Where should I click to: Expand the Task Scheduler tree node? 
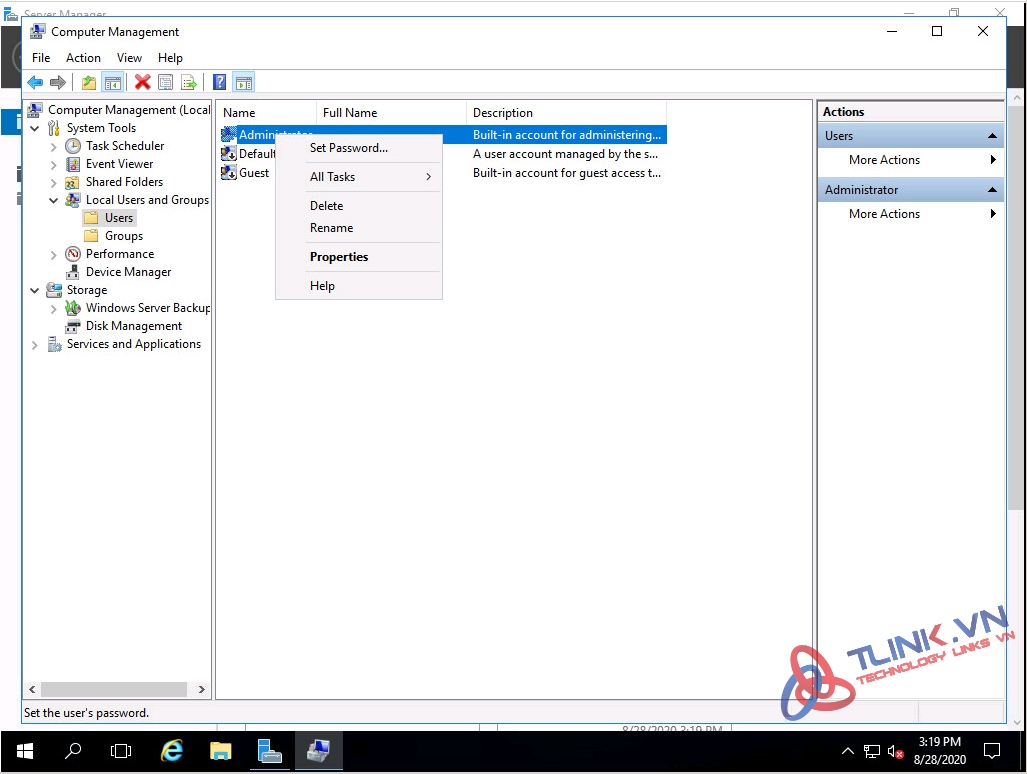tap(54, 147)
